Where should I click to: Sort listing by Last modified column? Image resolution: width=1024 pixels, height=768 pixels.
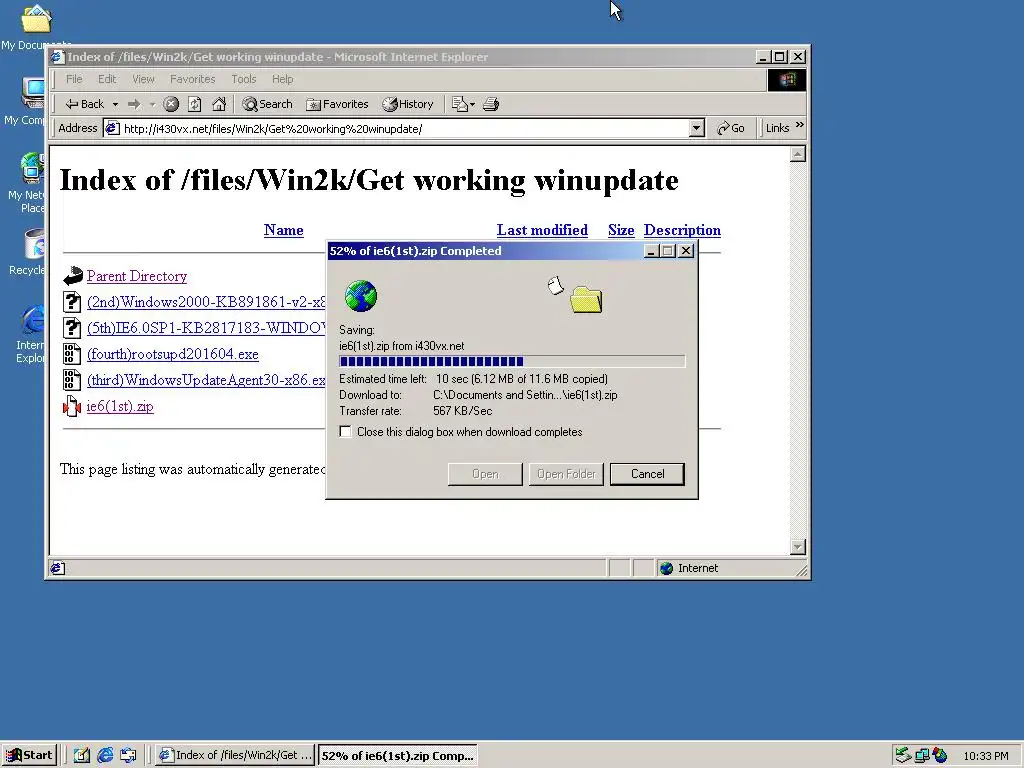(x=542, y=230)
